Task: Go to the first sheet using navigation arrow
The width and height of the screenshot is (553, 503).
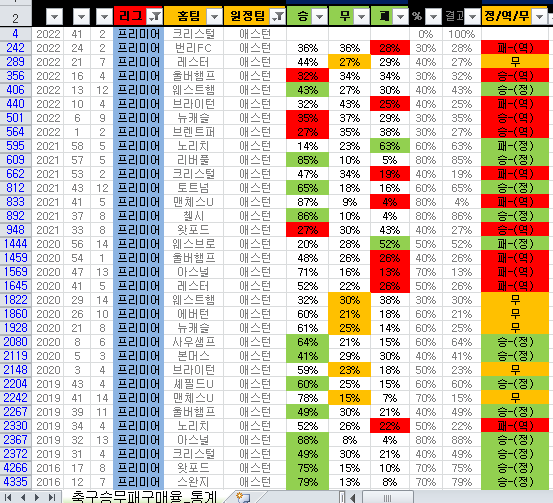Action: pos(8,498)
